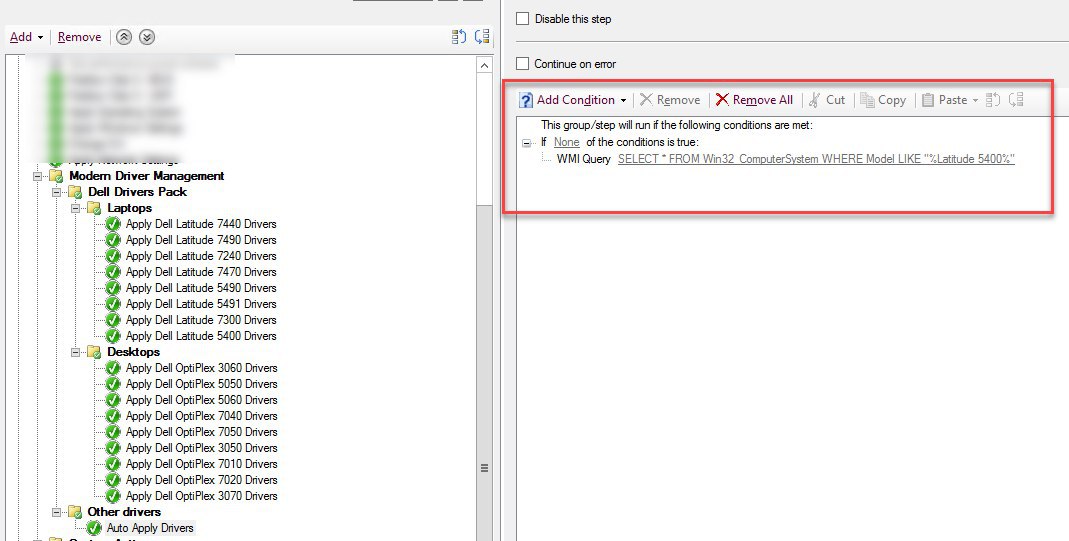Collapse Modern Driver Management group
This screenshot has width=1069, height=541.
[37, 176]
